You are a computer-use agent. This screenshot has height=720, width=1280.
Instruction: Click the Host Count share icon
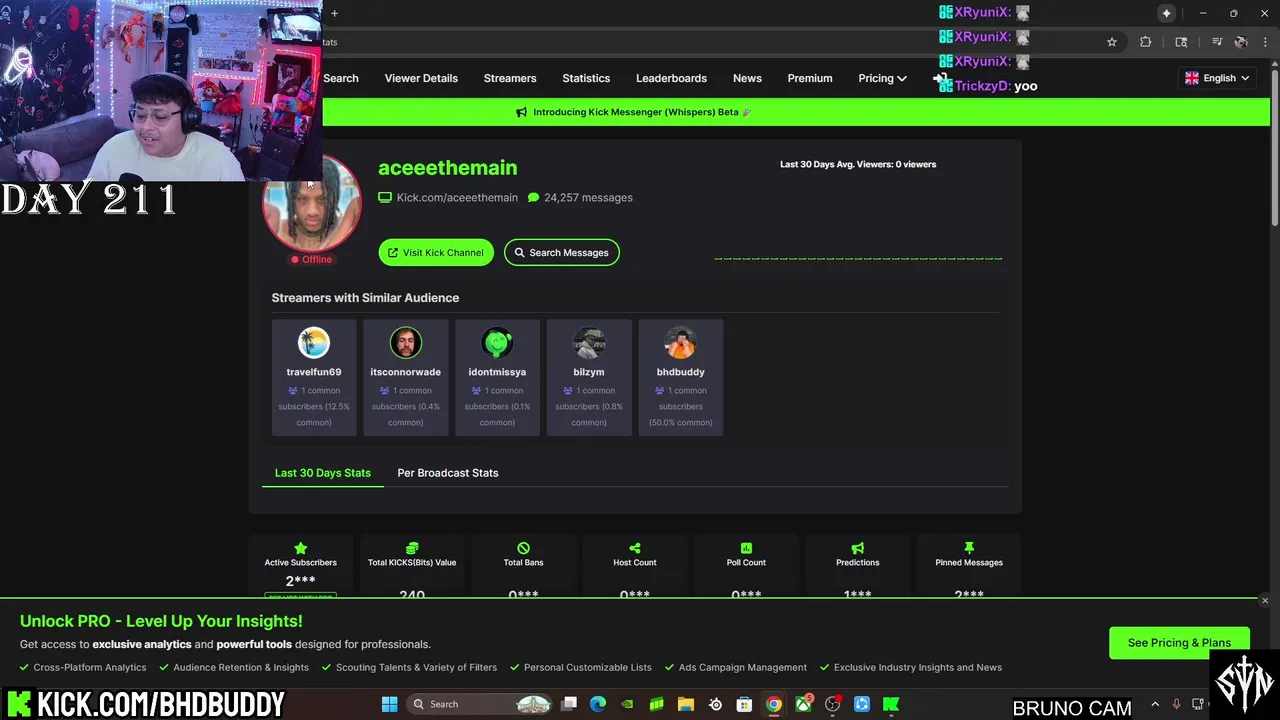pyautogui.click(x=635, y=548)
